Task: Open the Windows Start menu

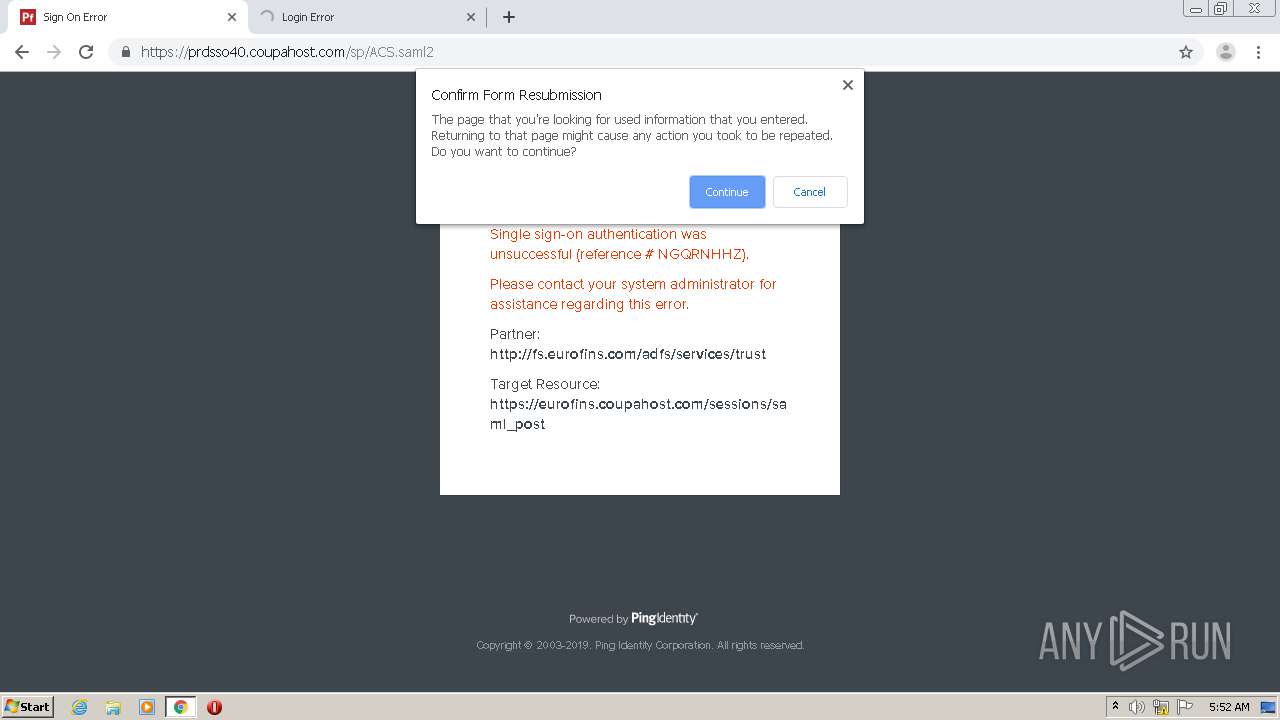Action: click(x=28, y=706)
